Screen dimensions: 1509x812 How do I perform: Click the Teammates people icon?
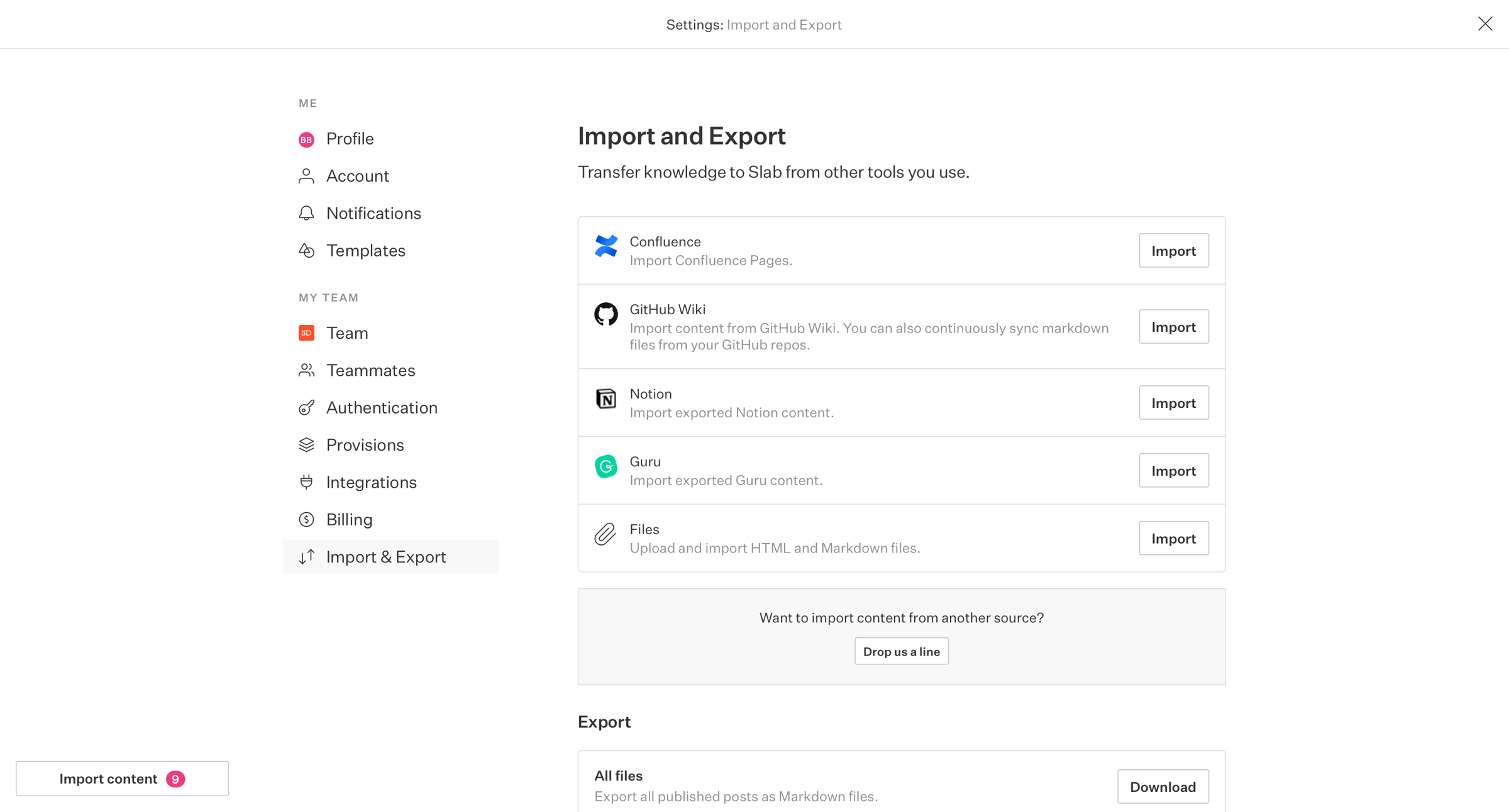click(x=306, y=370)
